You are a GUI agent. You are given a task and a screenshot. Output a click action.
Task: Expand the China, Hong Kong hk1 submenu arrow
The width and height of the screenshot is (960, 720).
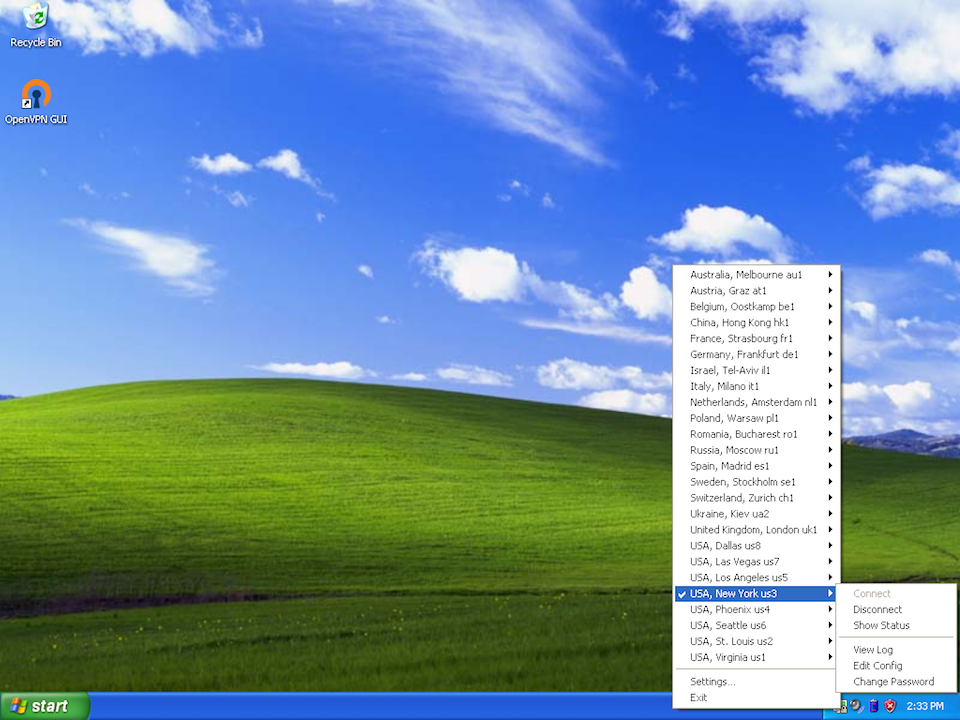pos(830,323)
